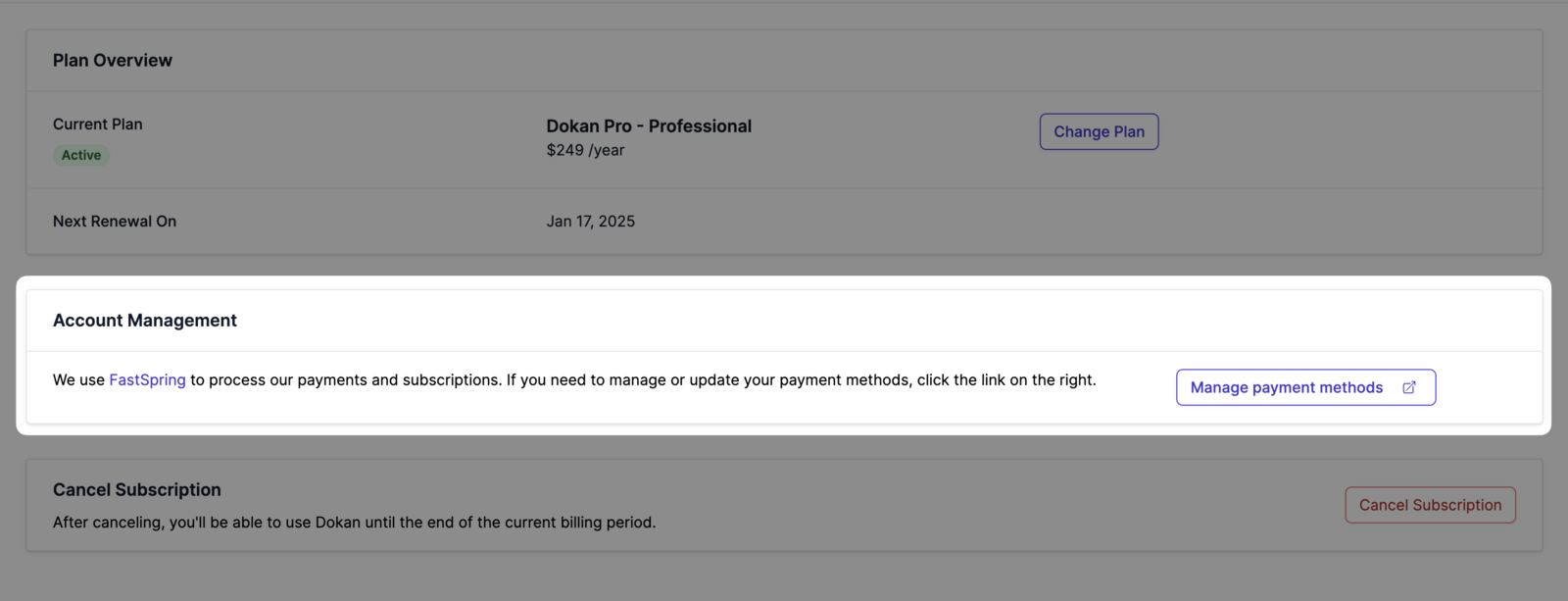Click the Dokan Pro - Professional plan name
The image size is (1568, 601).
(649, 125)
